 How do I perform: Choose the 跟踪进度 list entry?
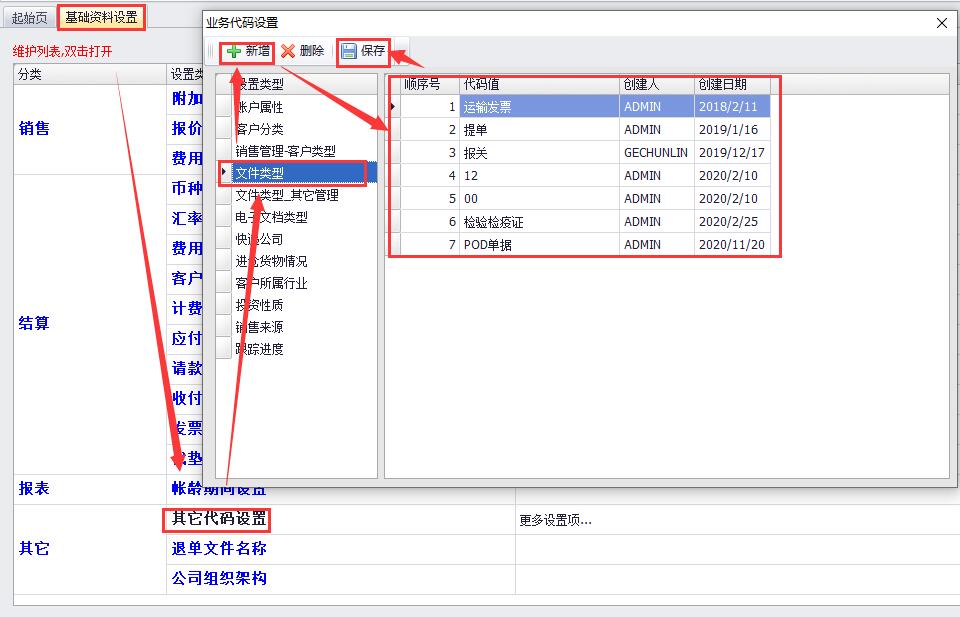(x=259, y=349)
